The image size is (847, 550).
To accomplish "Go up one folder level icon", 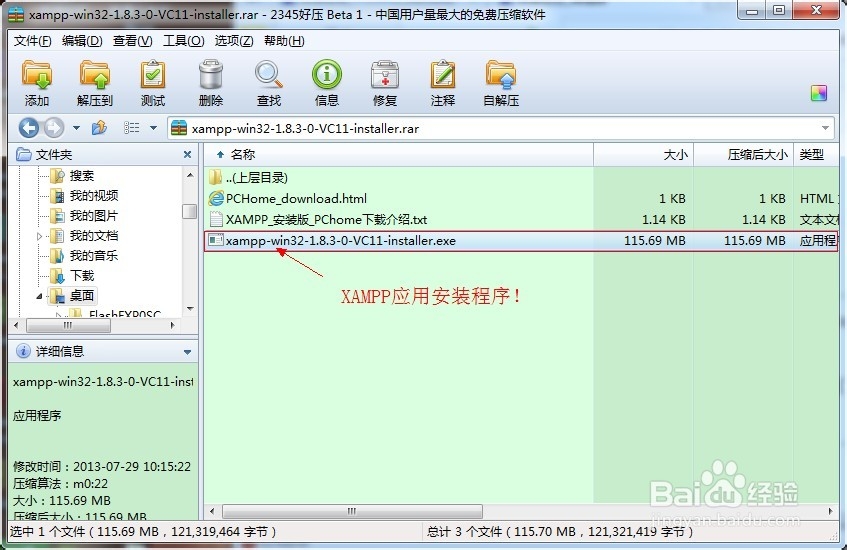I will click(x=99, y=128).
